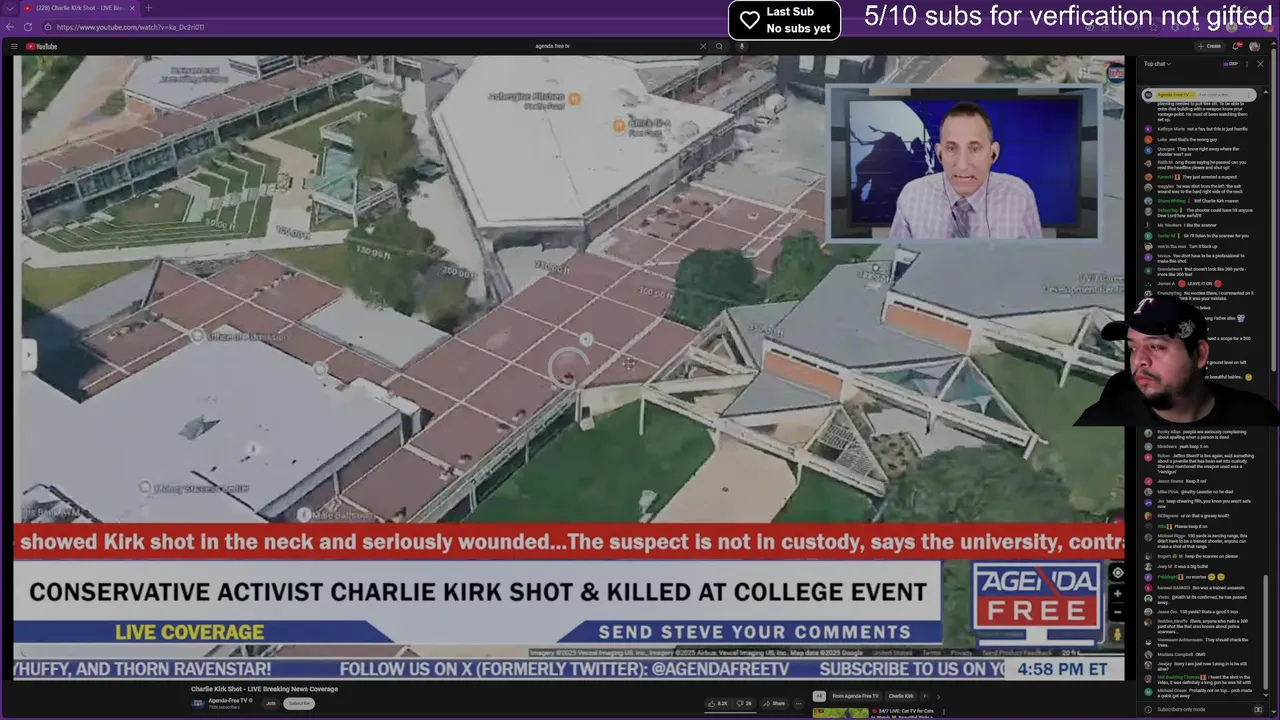Open the YouTube hamburger guide menu
The image size is (1280, 720).
13,46
